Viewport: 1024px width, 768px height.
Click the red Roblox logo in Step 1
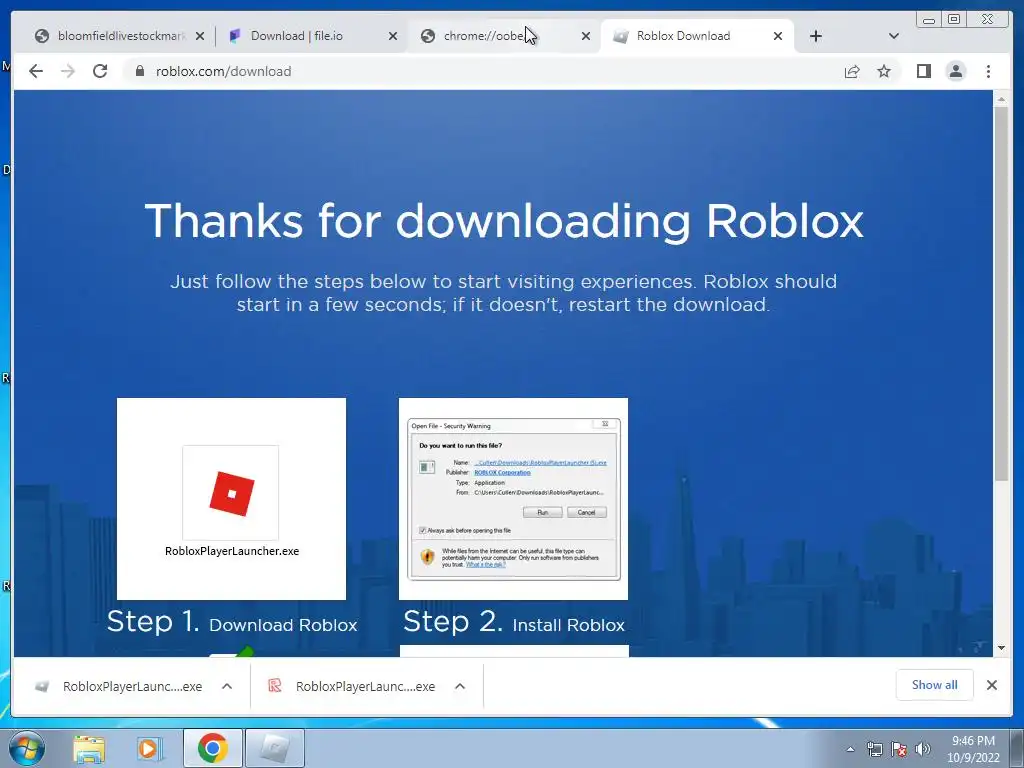coord(231,493)
